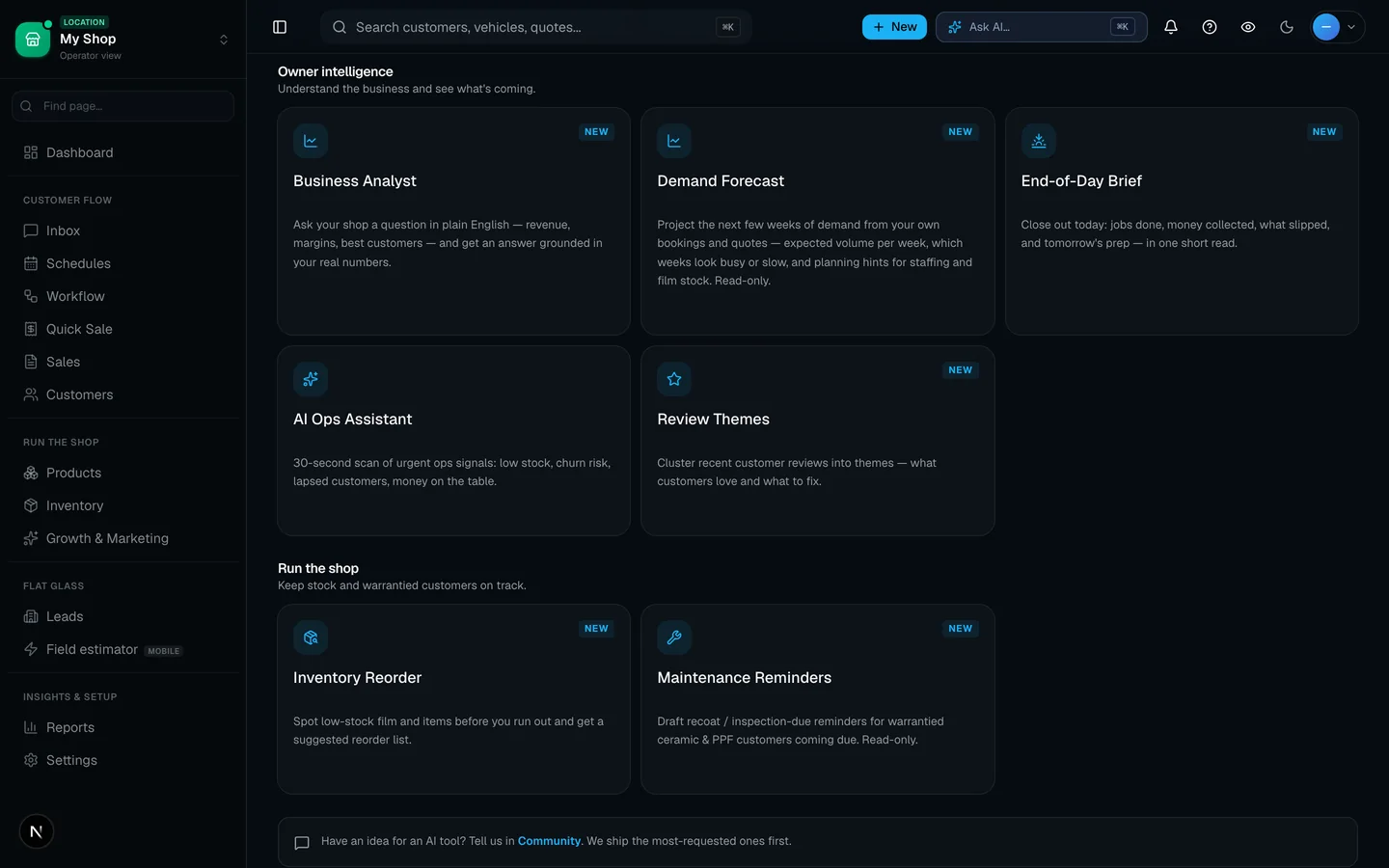Click the Review Themes star icon

[x=674, y=379]
